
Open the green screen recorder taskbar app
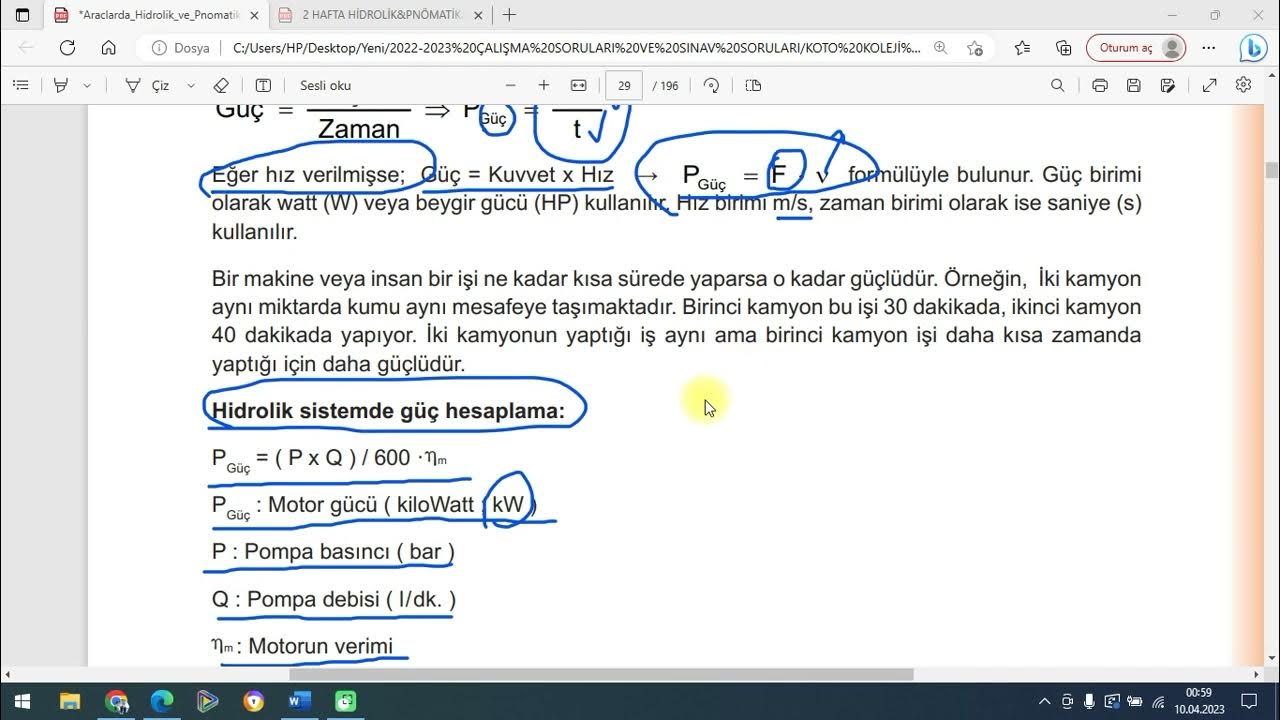pos(345,701)
